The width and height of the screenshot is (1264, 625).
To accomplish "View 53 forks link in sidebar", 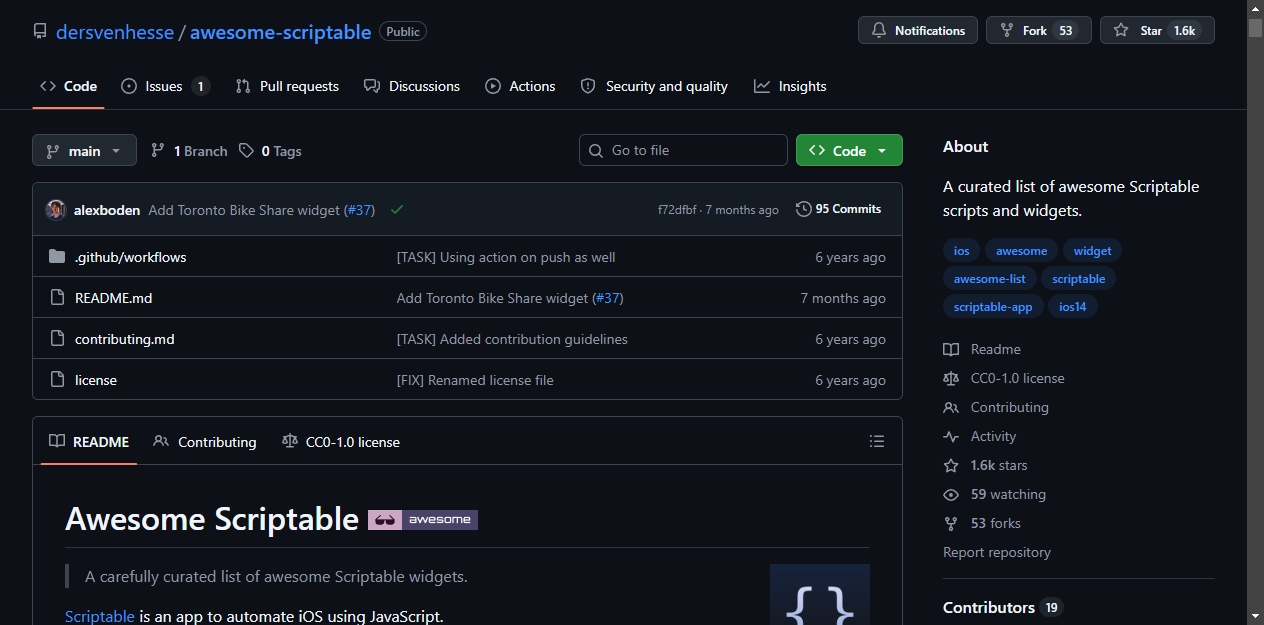I will tap(982, 523).
